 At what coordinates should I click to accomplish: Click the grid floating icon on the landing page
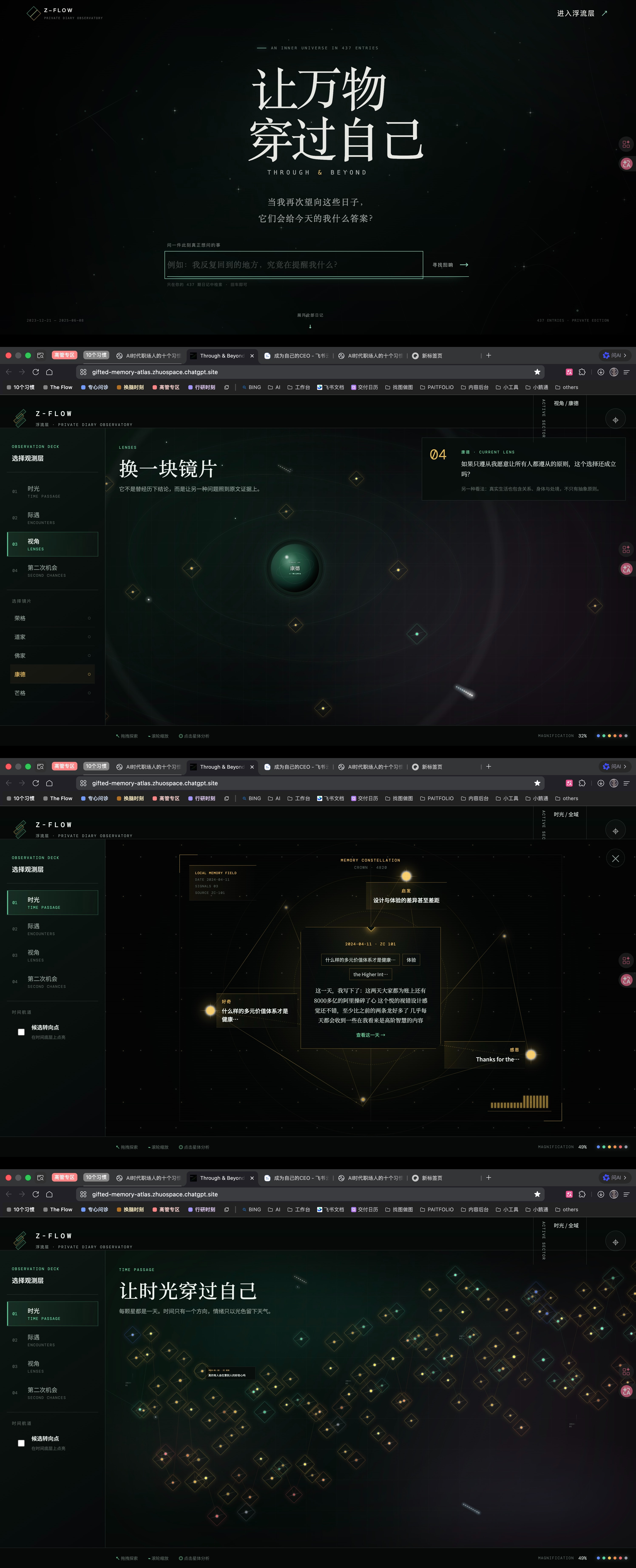(626, 144)
